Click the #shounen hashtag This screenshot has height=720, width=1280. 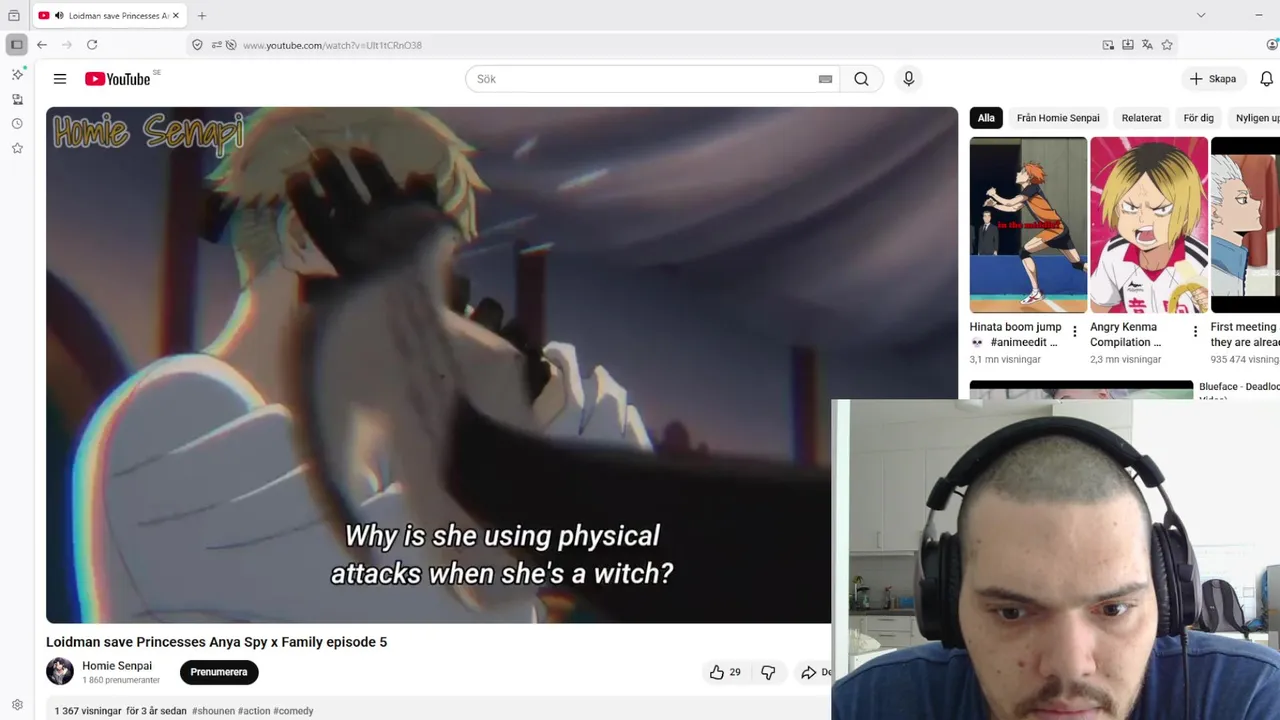(x=213, y=711)
